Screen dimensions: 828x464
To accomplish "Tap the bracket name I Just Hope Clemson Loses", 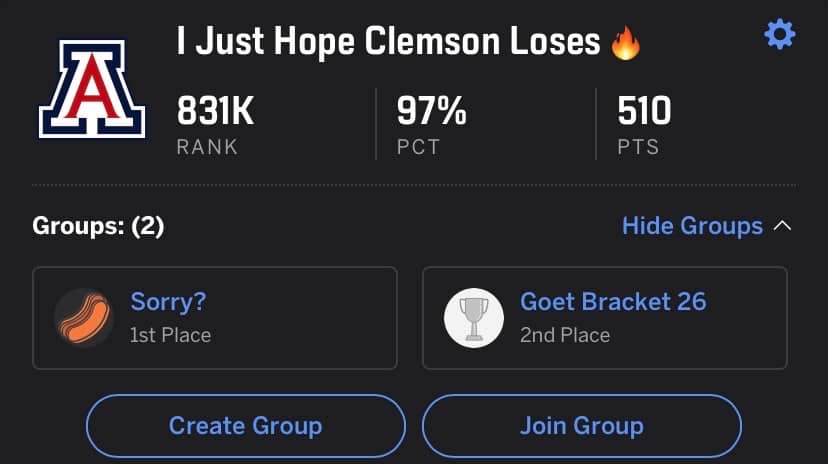I will (x=388, y=42).
